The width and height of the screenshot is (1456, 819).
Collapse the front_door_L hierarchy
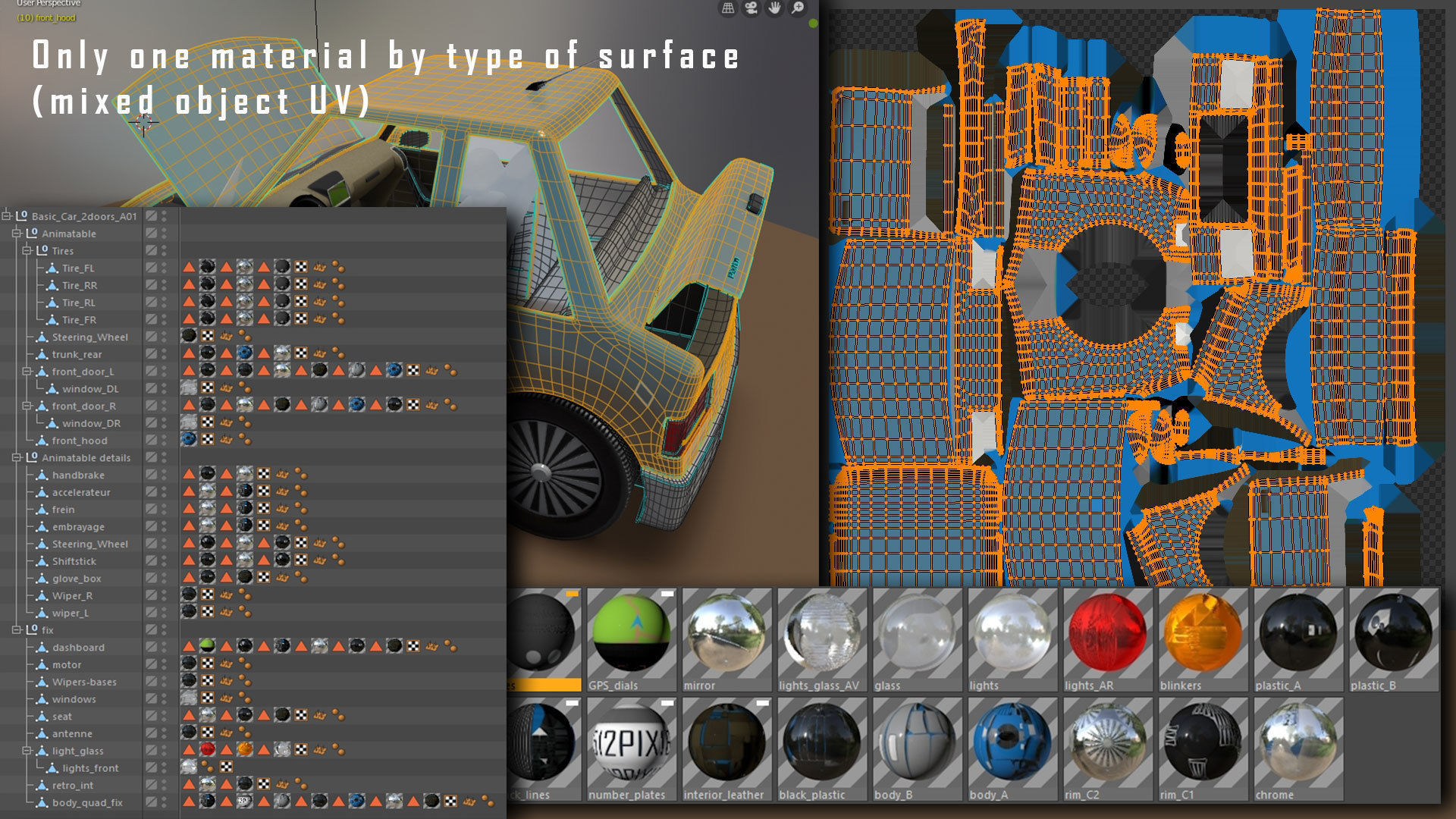tap(27, 372)
